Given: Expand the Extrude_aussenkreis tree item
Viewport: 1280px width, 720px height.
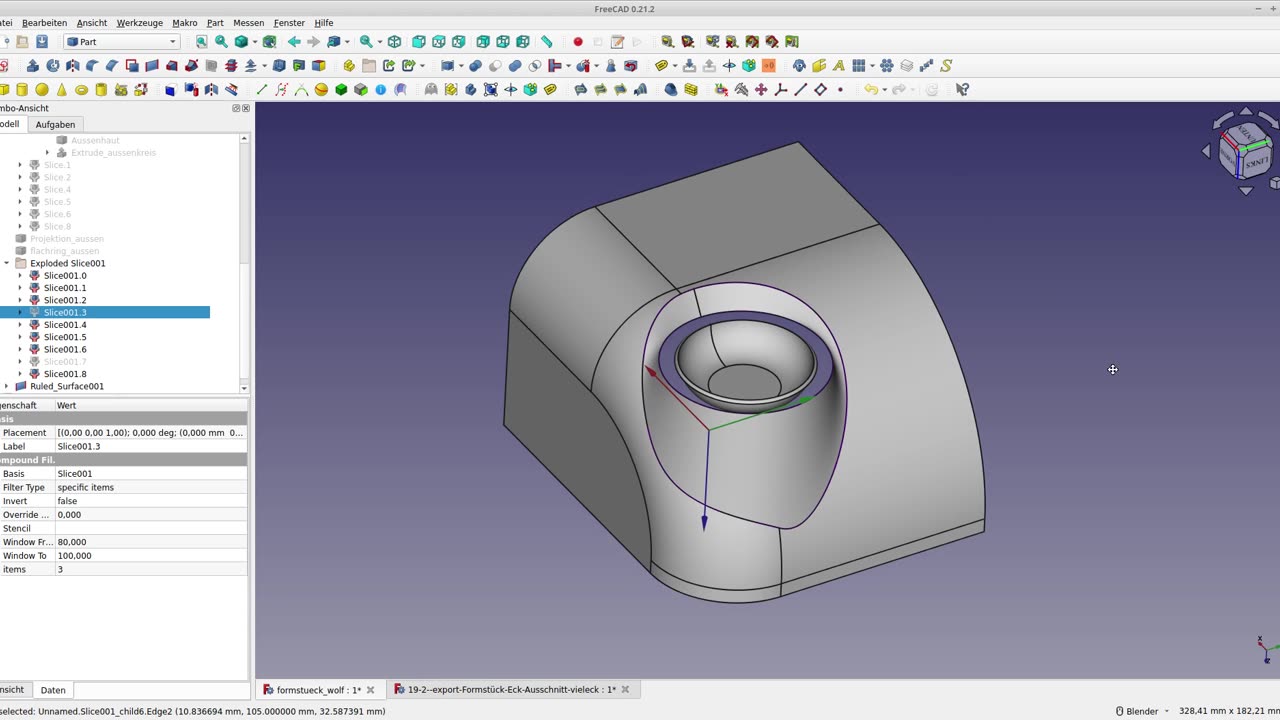Looking at the screenshot, I should pos(47,153).
